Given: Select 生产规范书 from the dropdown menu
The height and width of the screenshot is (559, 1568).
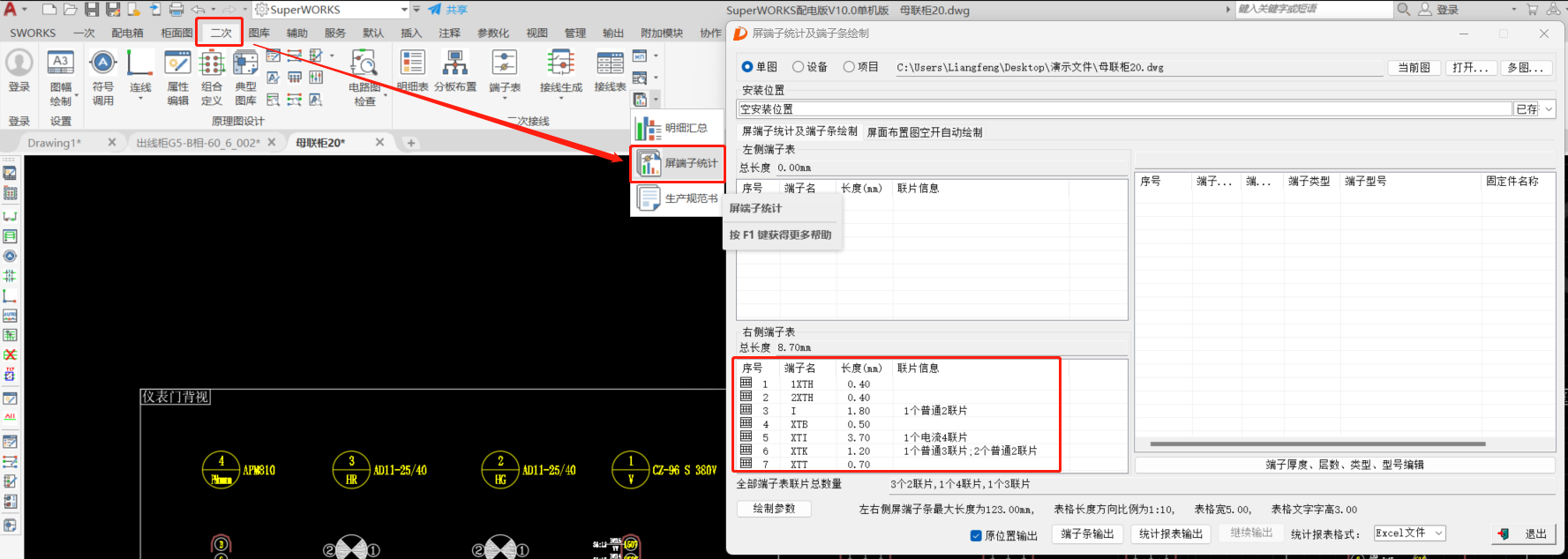Looking at the screenshot, I should (677, 198).
